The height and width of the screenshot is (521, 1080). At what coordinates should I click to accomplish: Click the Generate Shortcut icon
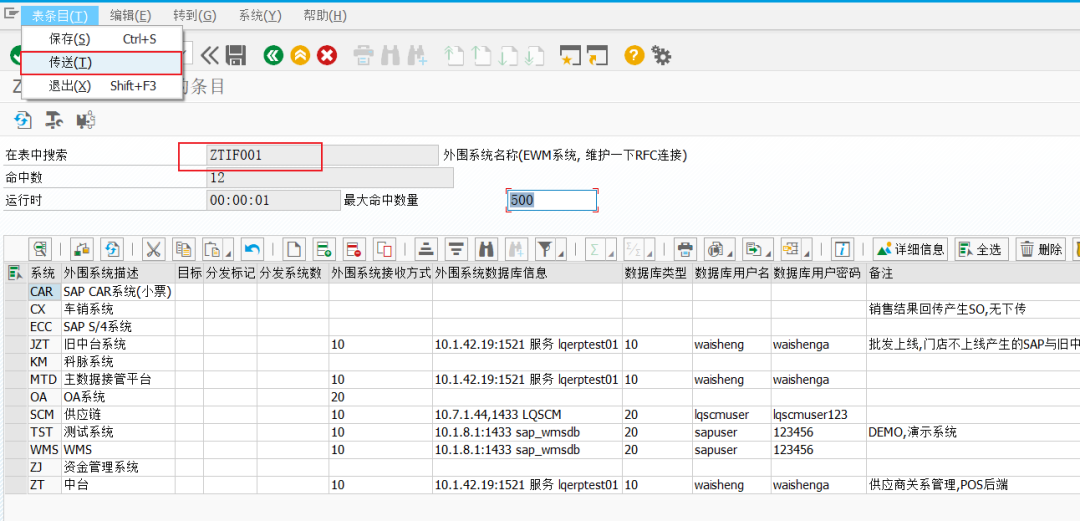(596, 56)
